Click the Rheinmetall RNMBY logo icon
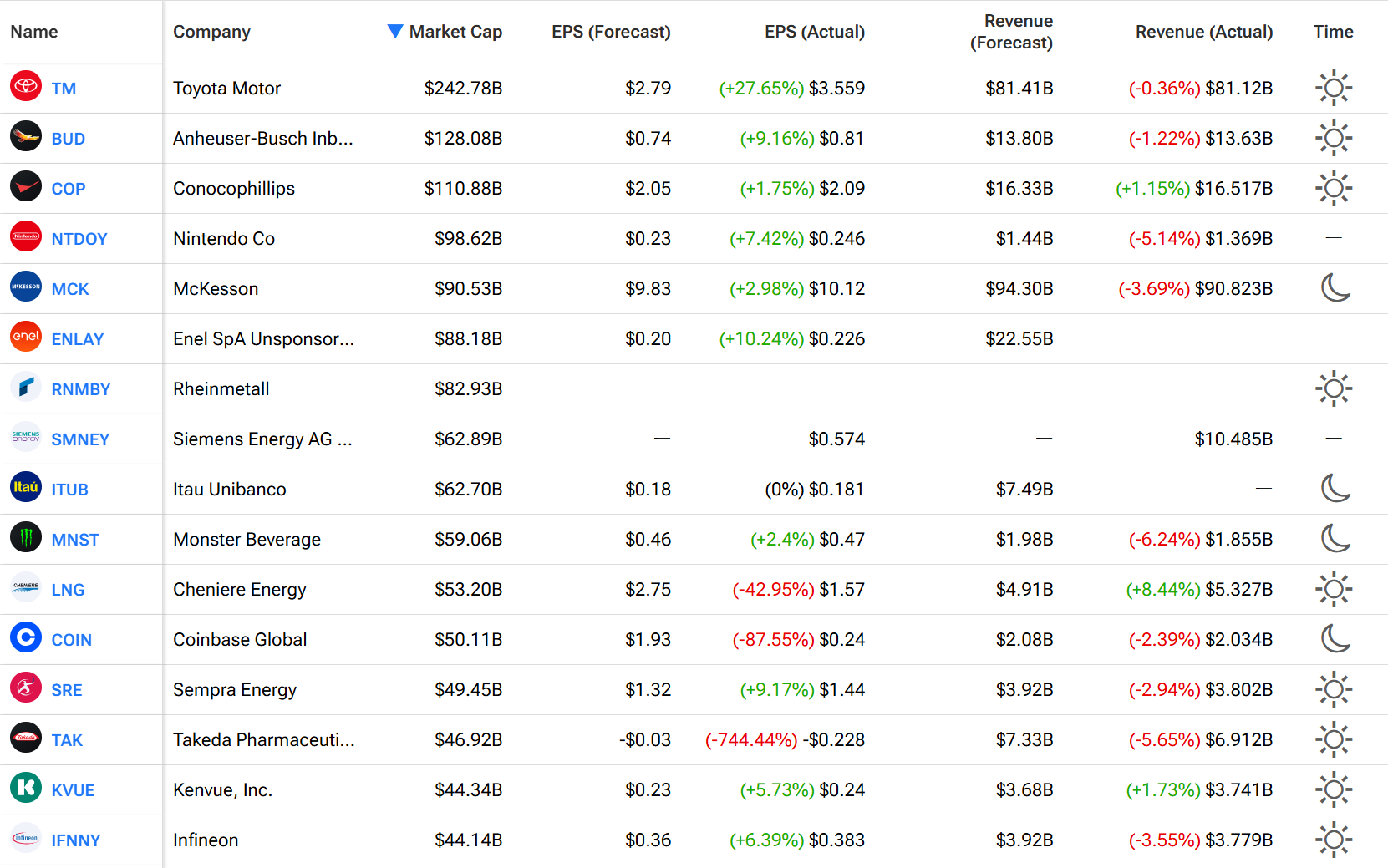The image size is (1388, 868). [x=26, y=387]
